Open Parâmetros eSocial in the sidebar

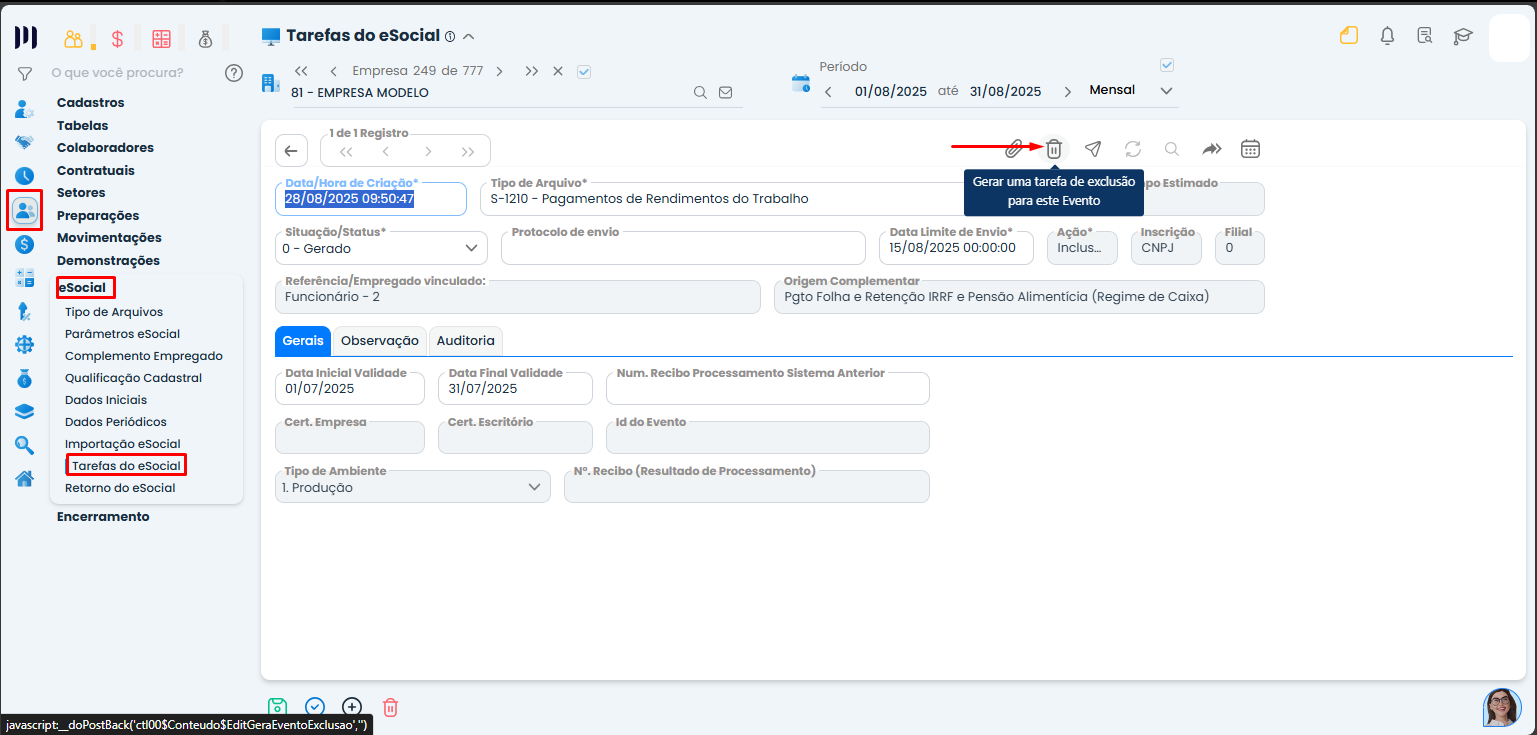click(x=122, y=334)
